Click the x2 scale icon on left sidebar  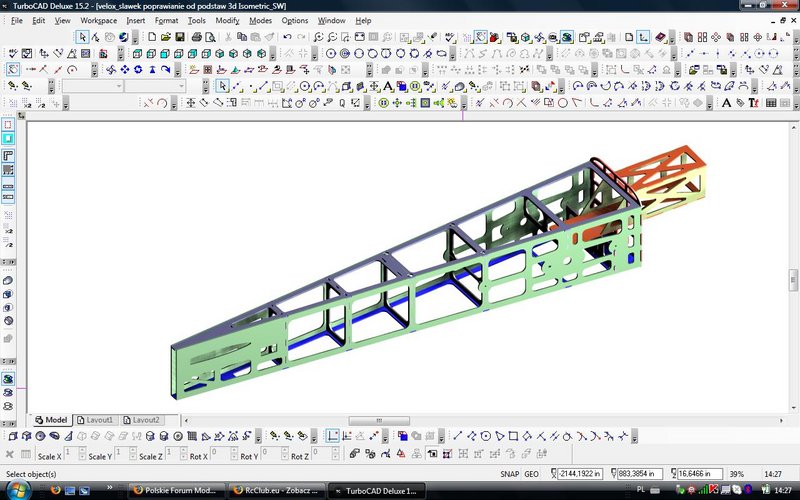pos(8,231)
